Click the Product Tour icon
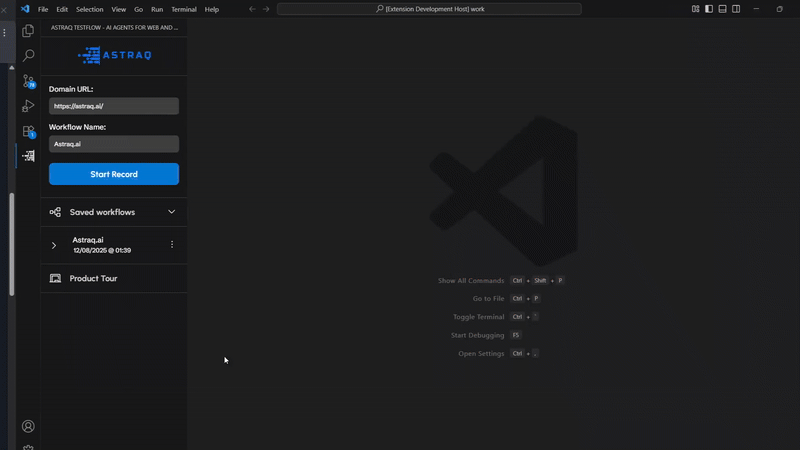Image resolution: width=800 pixels, height=450 pixels. (55, 278)
